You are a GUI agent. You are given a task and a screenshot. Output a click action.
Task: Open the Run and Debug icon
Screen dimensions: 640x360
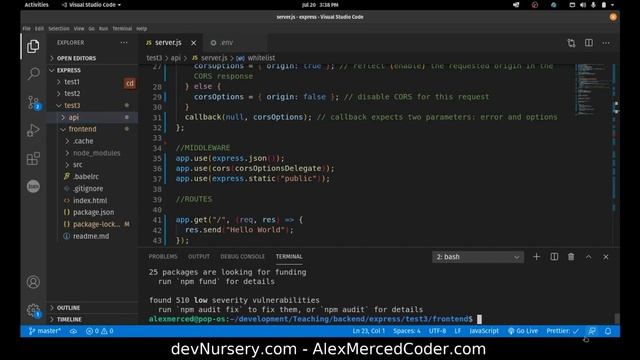(33, 130)
